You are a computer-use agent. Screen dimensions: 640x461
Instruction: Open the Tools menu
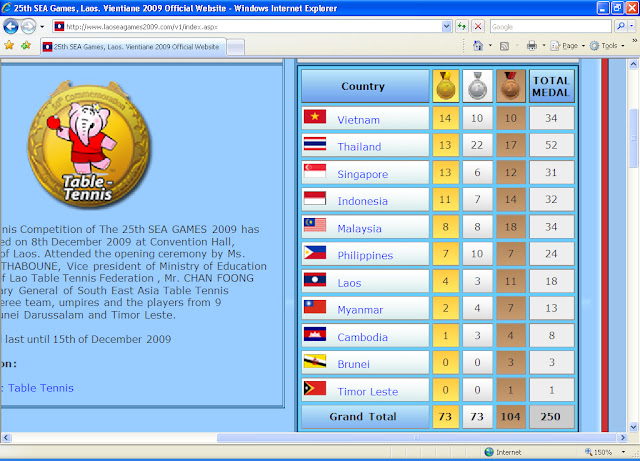click(607, 46)
